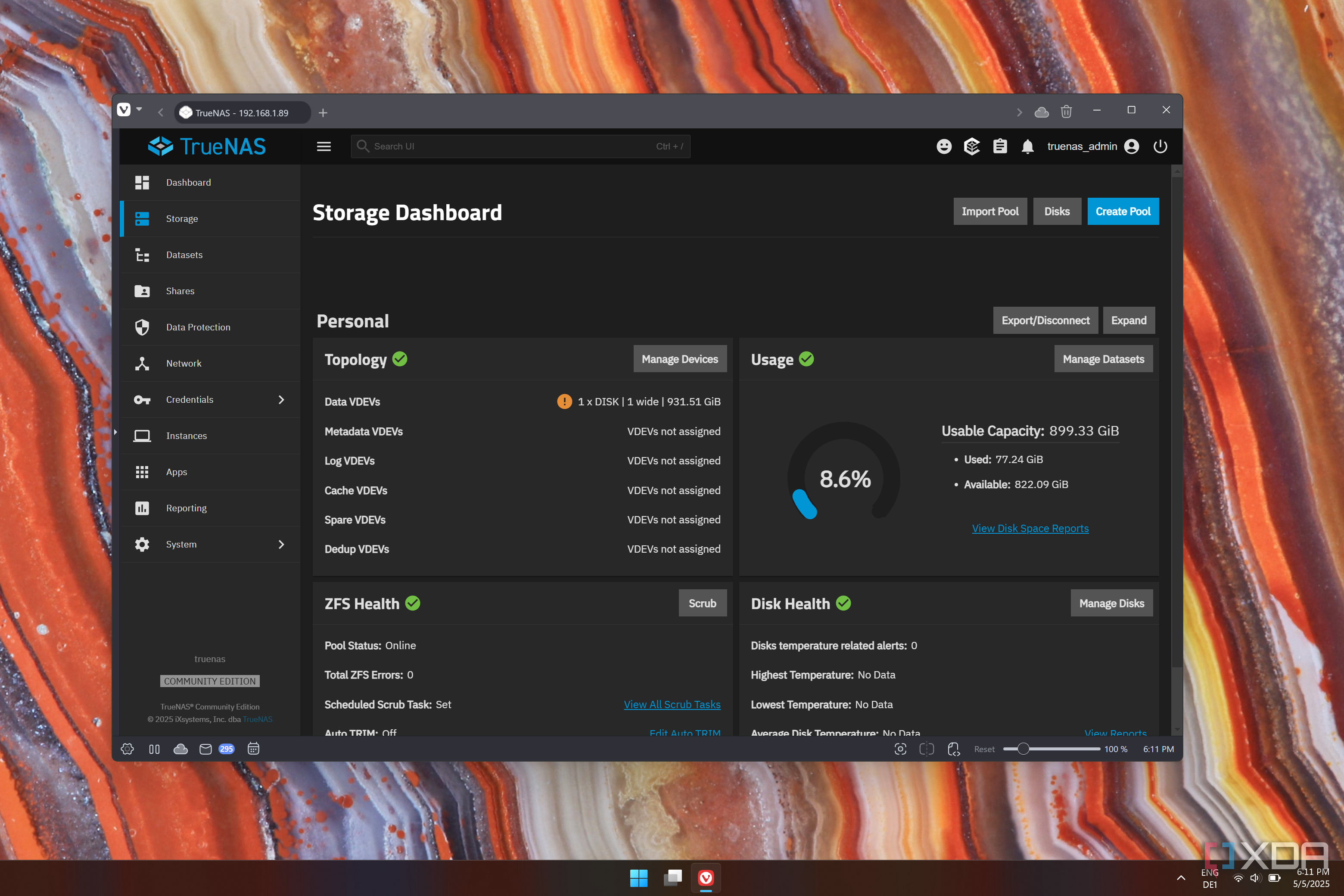Open Vivaldi settings gear in status bar
Screen dimensions: 1344x896
[128, 749]
